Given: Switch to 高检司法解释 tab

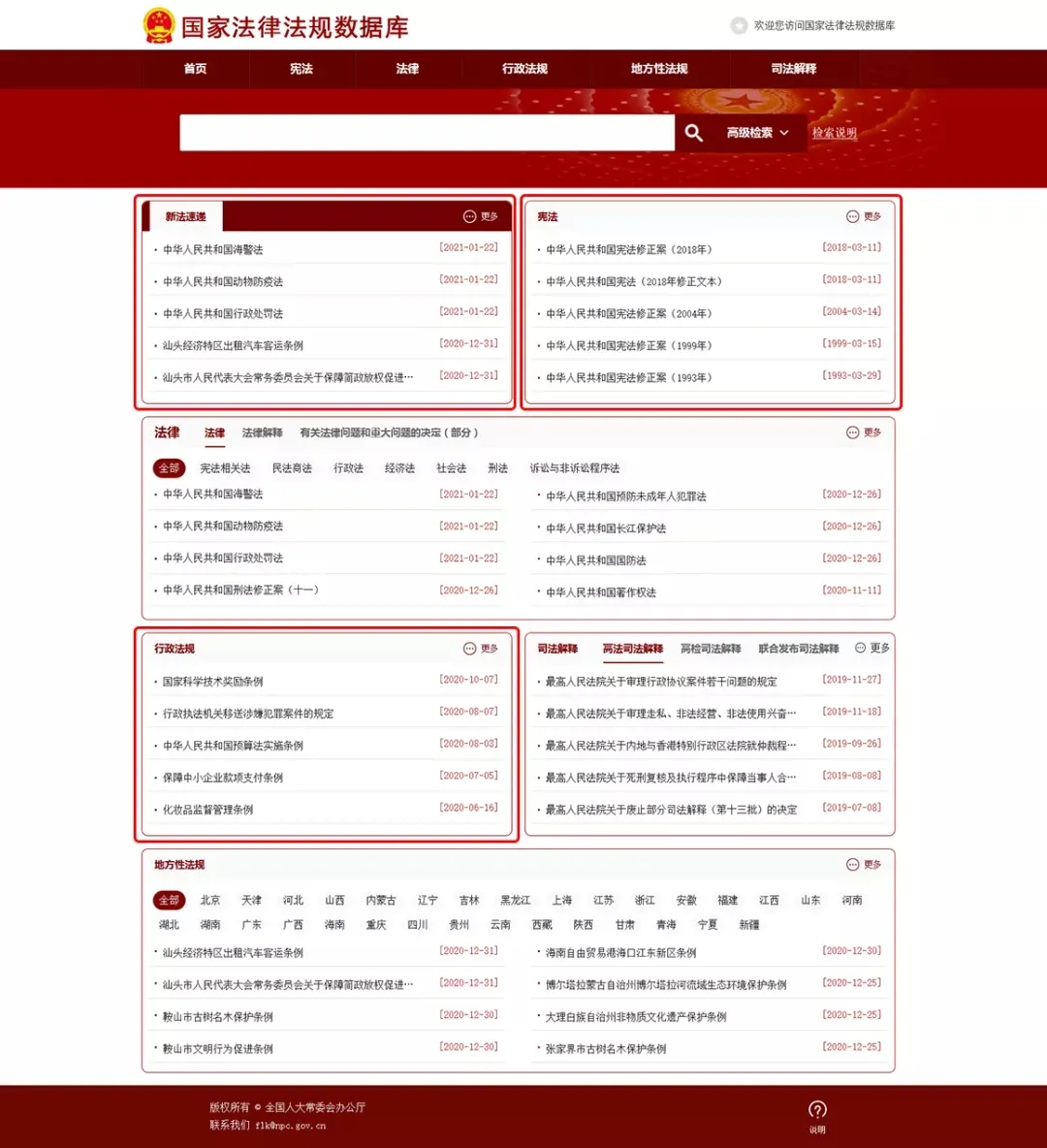Looking at the screenshot, I should click(x=711, y=649).
